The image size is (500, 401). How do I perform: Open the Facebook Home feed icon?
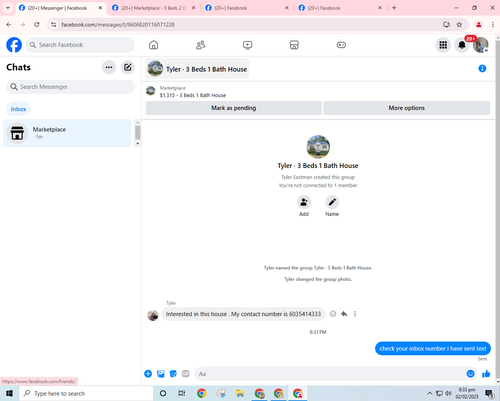(x=153, y=45)
